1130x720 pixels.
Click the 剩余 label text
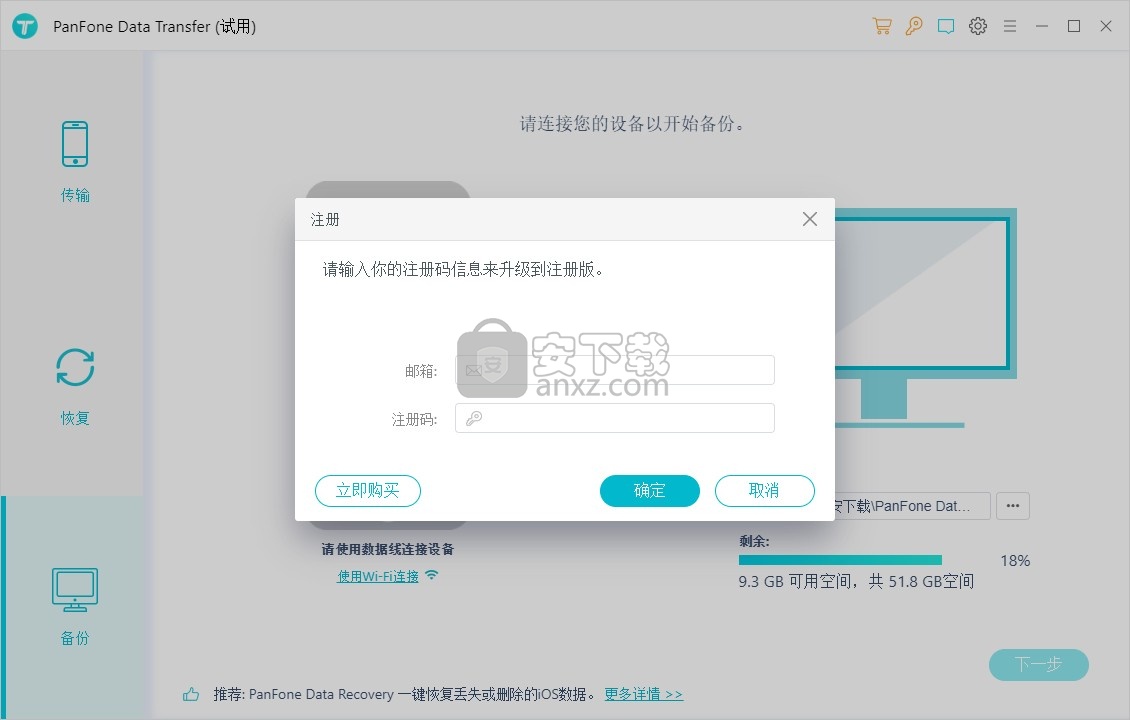pos(754,541)
